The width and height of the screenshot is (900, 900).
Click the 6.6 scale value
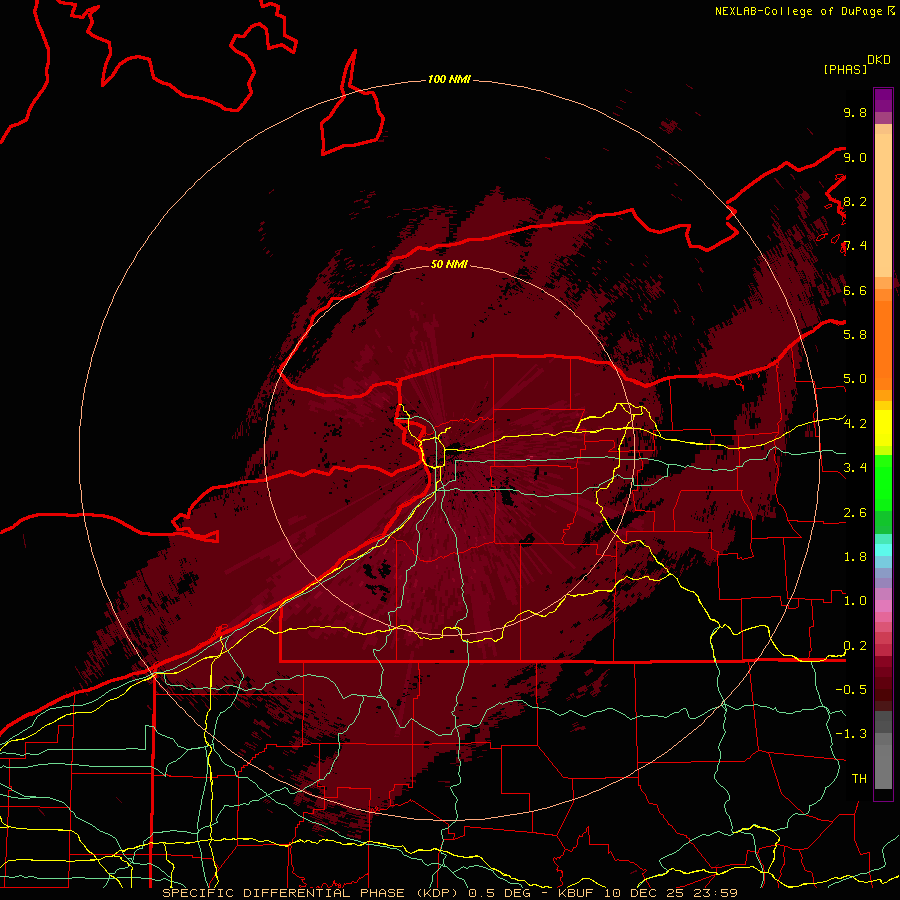855,290
